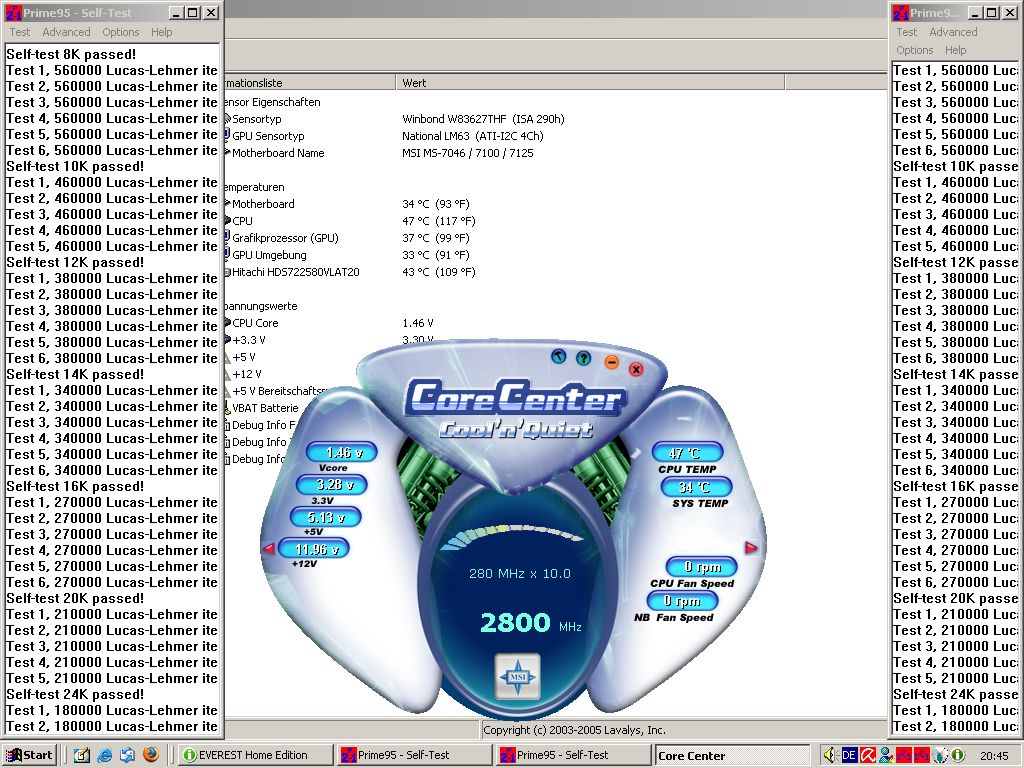Image resolution: width=1024 pixels, height=768 pixels.
Task: Select the Core Center taskbar button
Action: click(731, 755)
